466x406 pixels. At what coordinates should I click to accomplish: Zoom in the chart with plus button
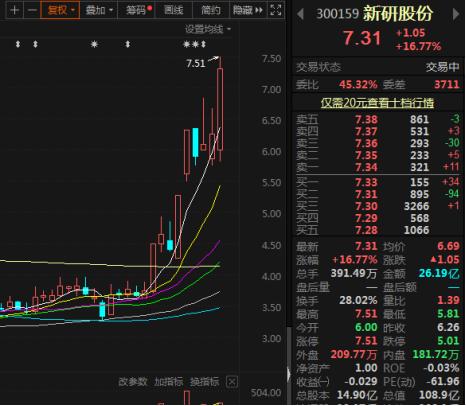click(14, 10)
